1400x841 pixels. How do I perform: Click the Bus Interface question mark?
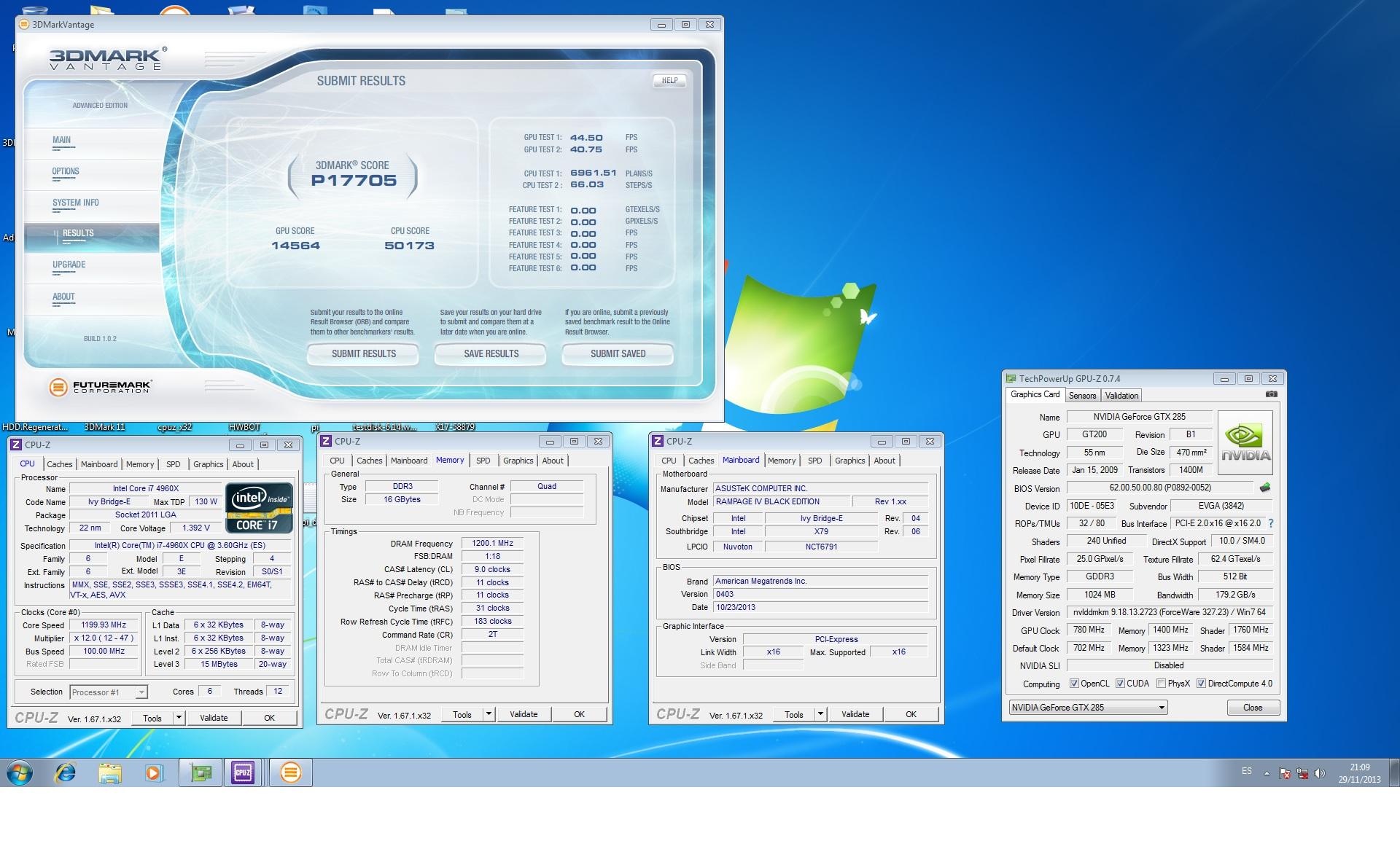(1271, 523)
